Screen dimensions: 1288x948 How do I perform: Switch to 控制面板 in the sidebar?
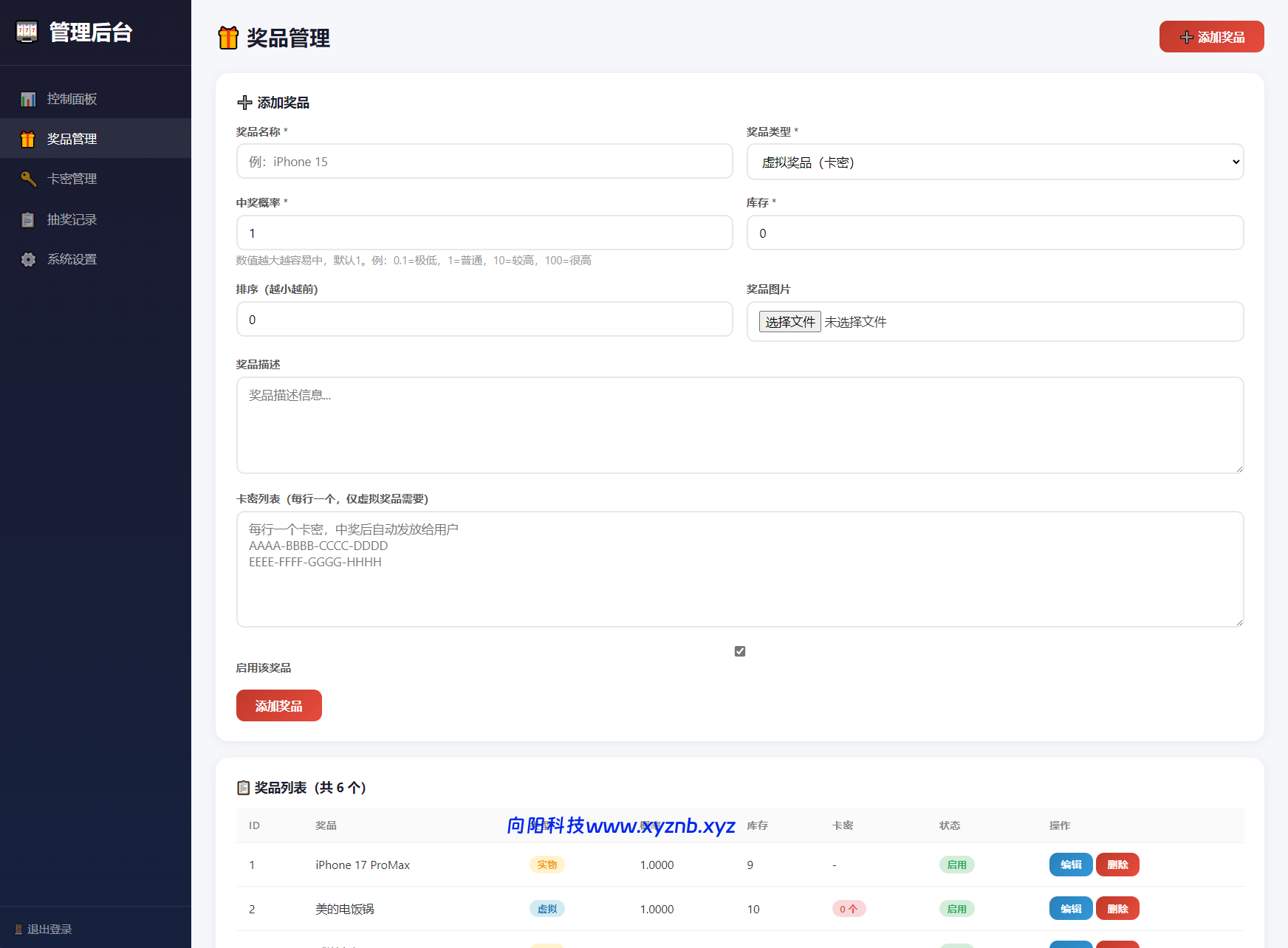coord(71,98)
